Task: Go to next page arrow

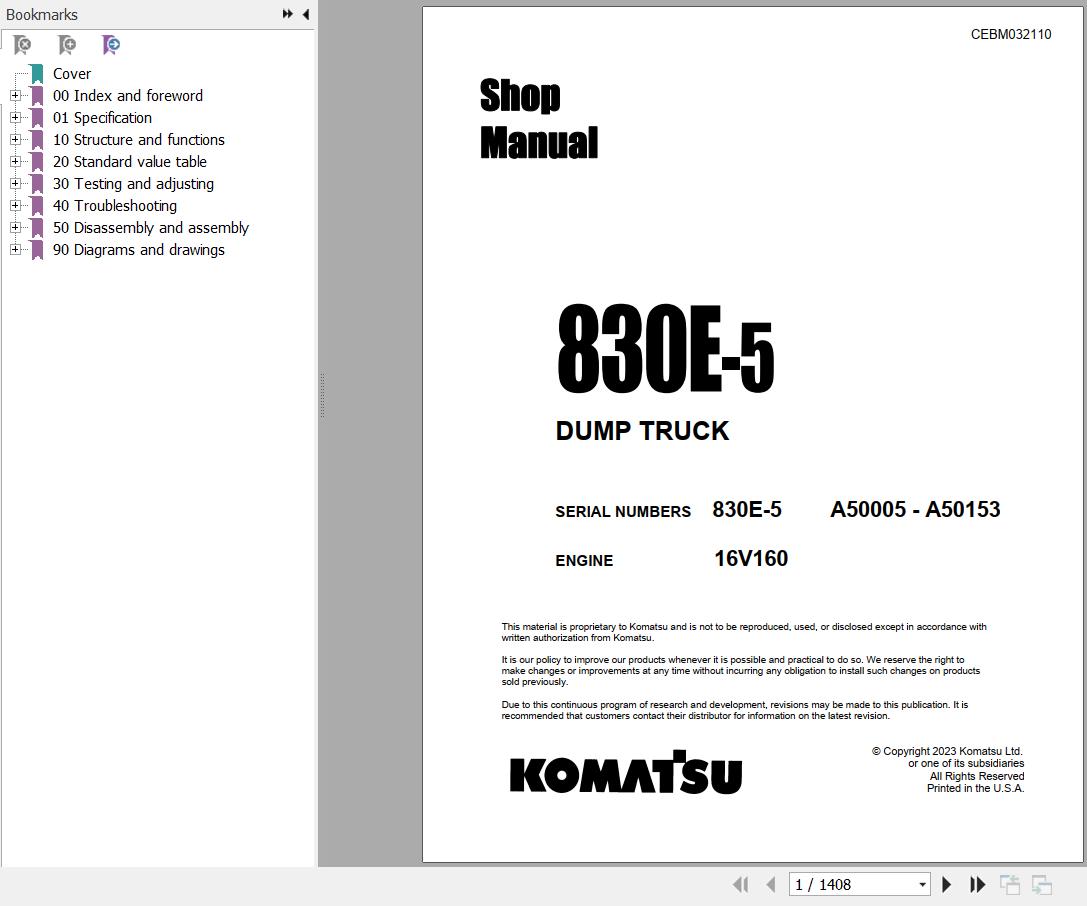Action: (x=946, y=885)
